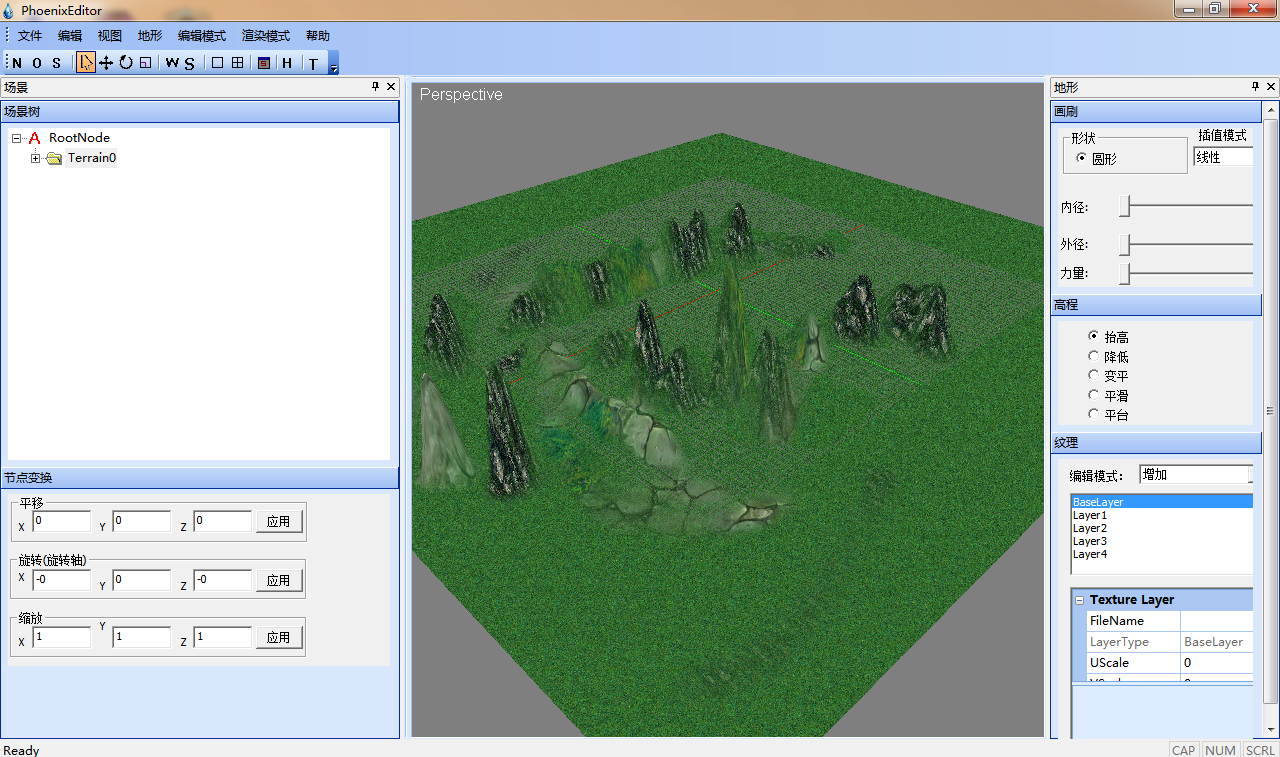Open the 插值模式 combo box

point(1223,157)
